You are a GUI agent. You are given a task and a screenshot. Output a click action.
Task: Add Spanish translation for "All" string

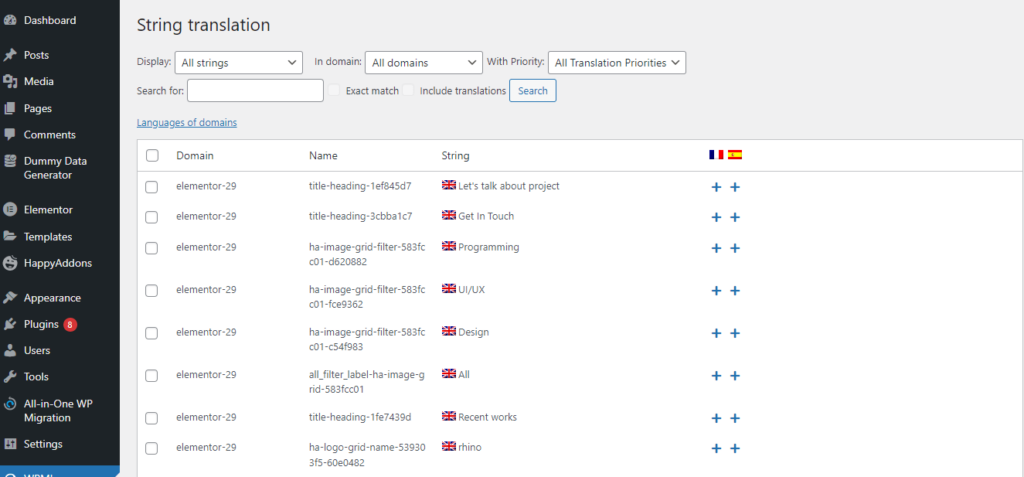735,376
